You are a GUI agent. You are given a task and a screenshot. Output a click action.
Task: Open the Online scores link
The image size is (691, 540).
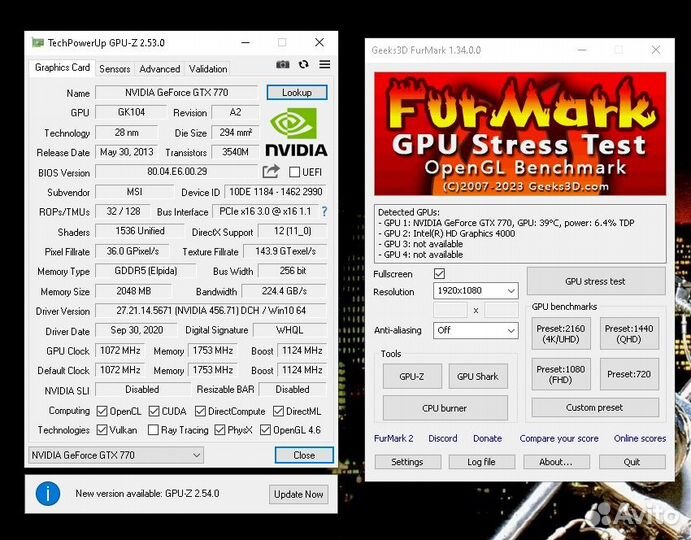click(x=640, y=439)
